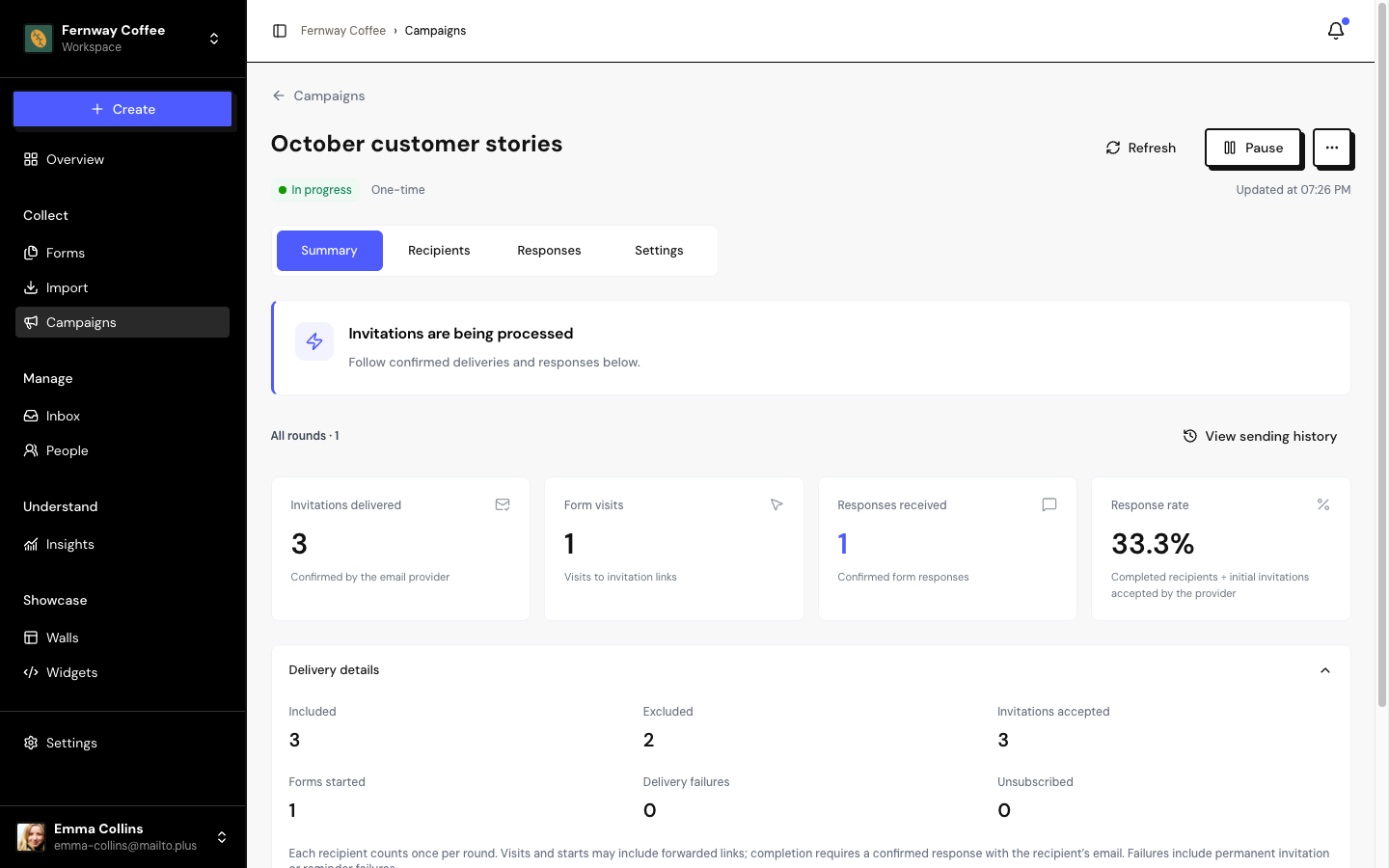1389x868 pixels.
Task: Open View sending history
Action: point(1260,436)
